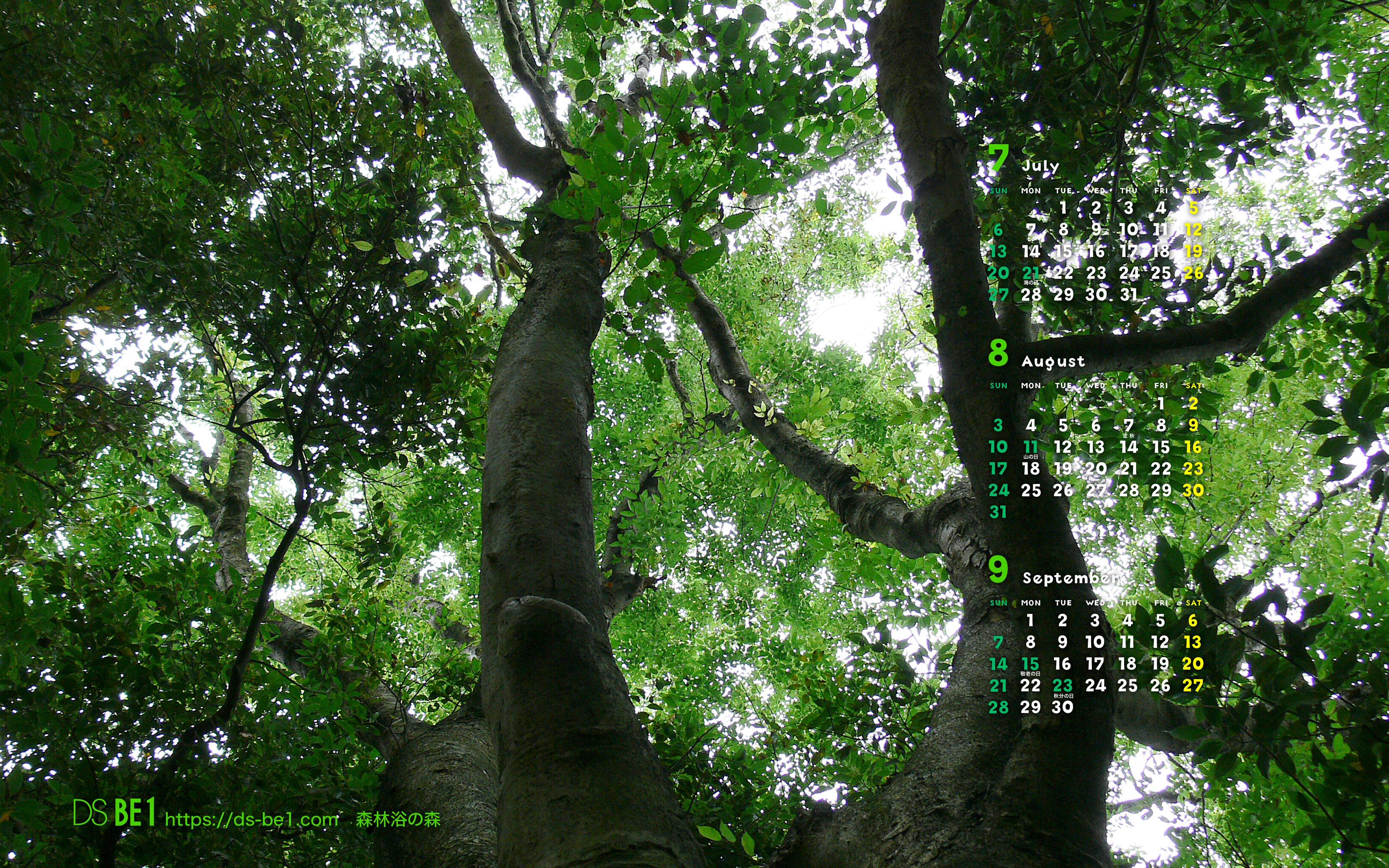Select July 31 in the calendar
Screen dimensions: 1389x868
(x=1129, y=294)
